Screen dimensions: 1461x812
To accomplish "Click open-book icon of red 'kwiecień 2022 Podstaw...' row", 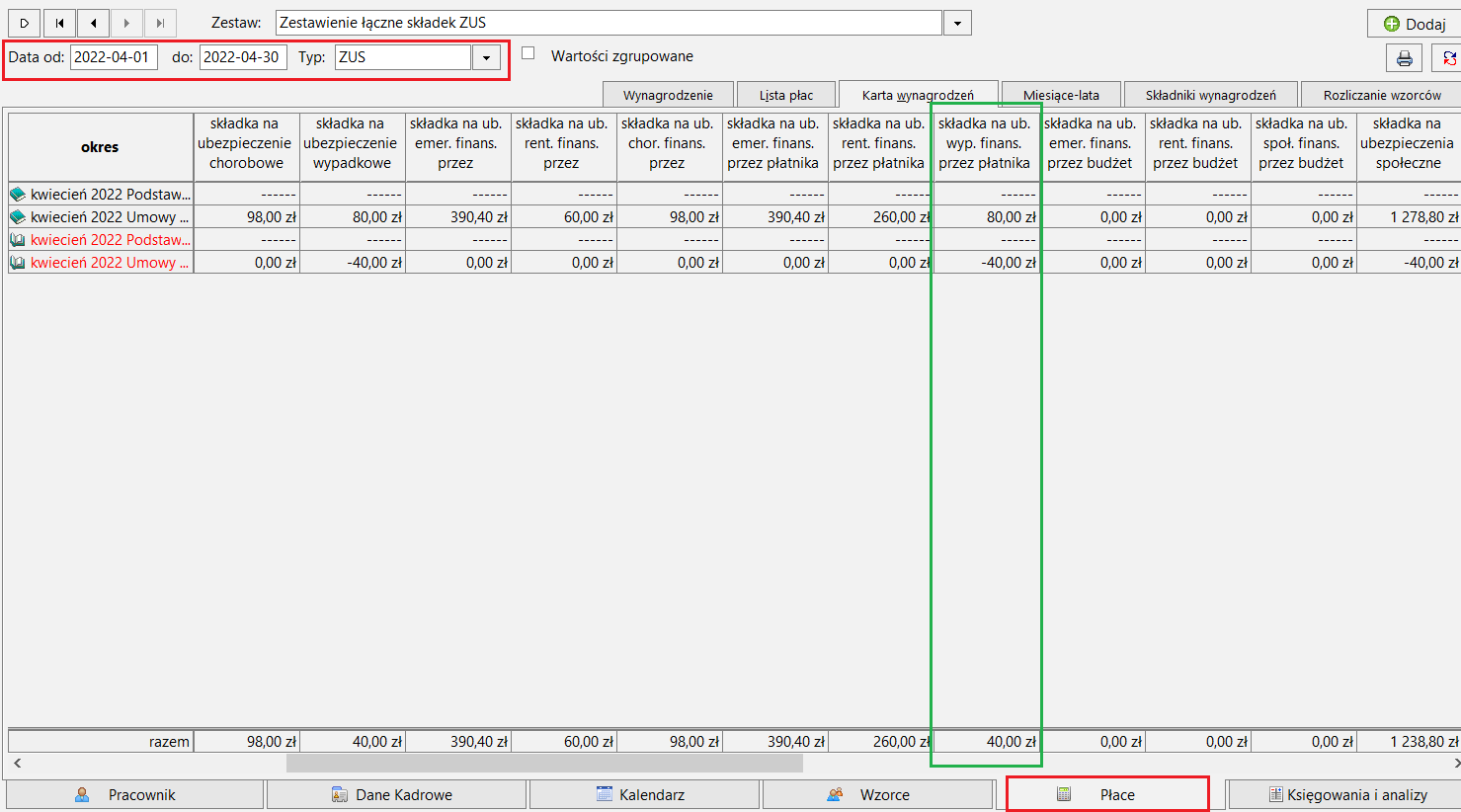I will pos(18,240).
